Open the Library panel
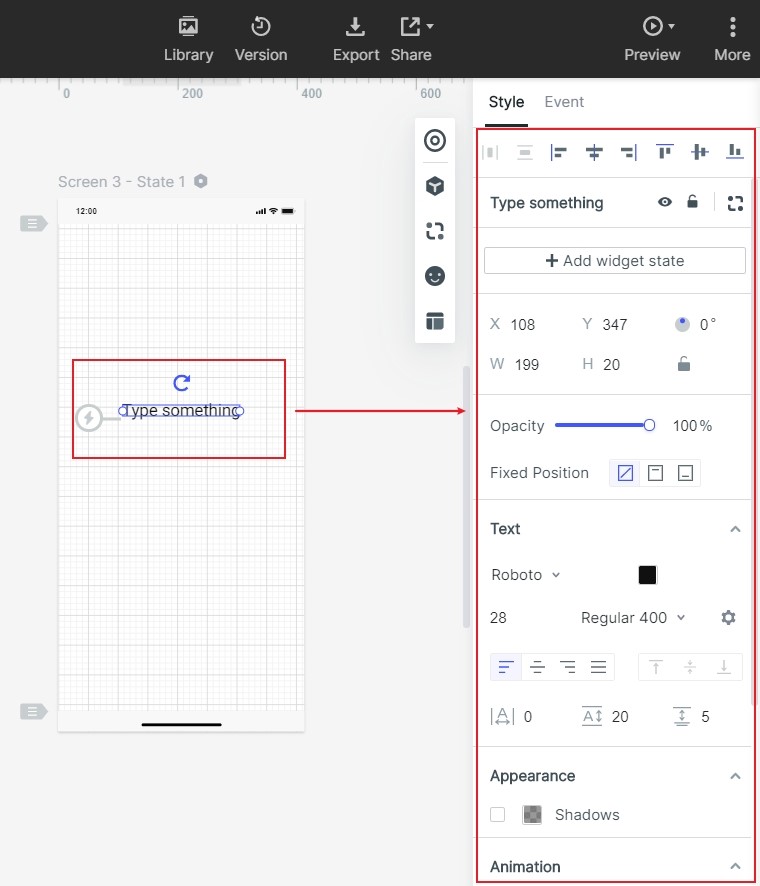 (x=188, y=39)
